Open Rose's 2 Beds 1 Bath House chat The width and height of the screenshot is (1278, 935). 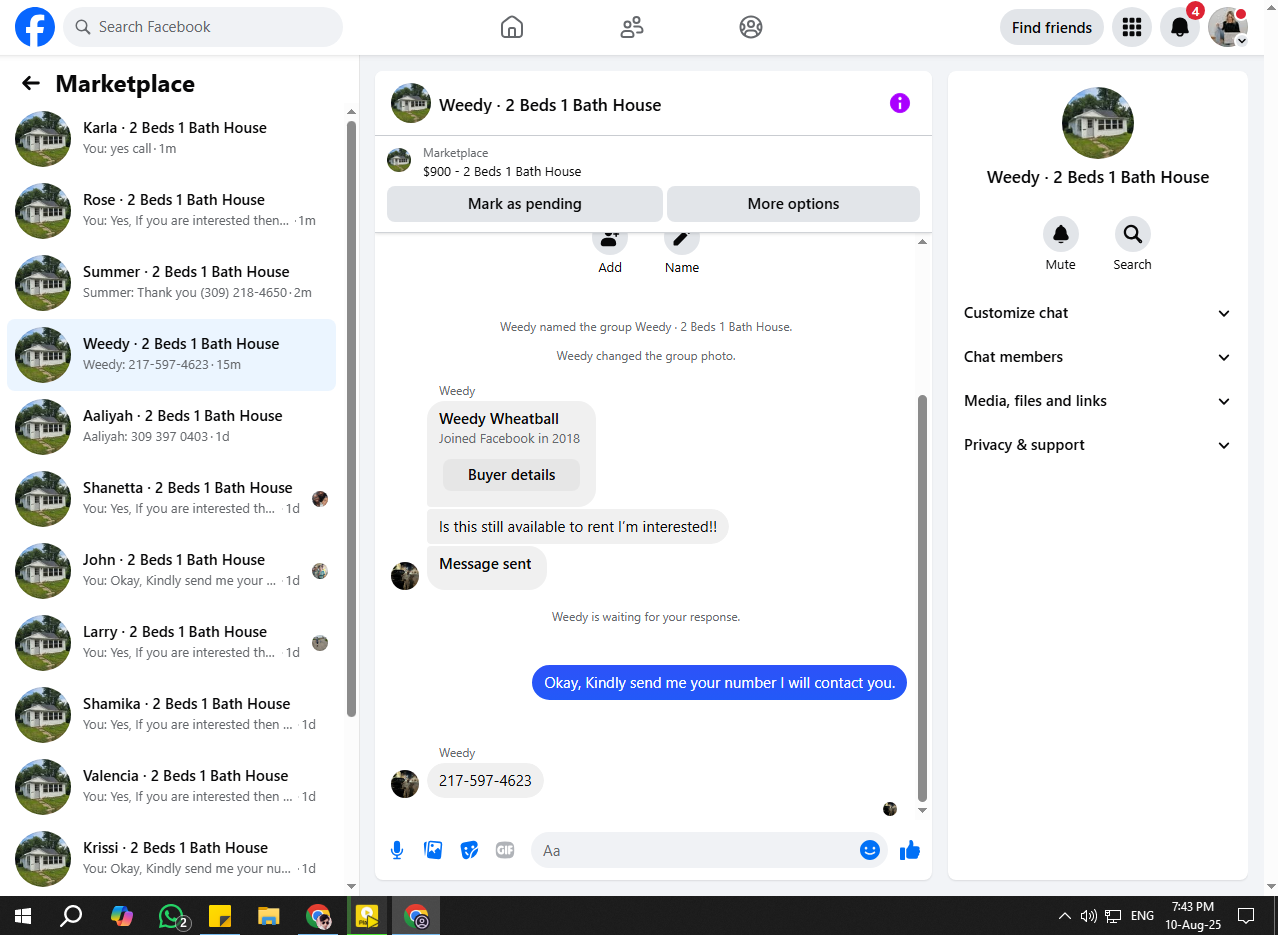pos(171,211)
